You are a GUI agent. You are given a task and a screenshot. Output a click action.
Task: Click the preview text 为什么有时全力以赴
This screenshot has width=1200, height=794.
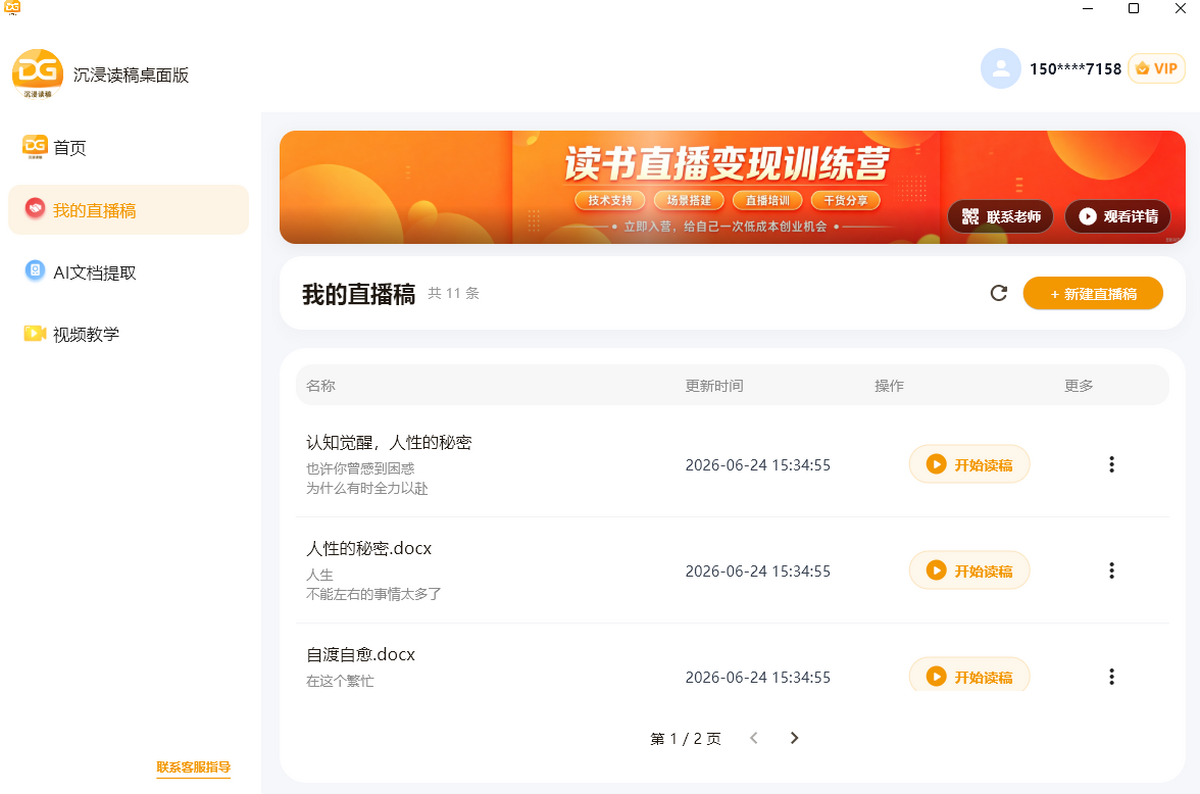click(x=367, y=489)
